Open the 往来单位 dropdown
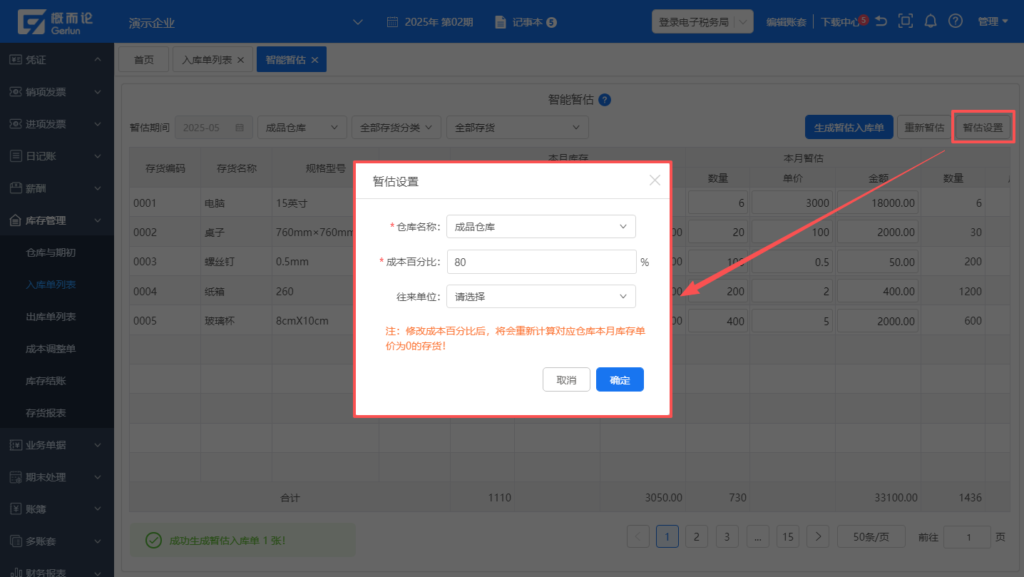This screenshot has height=577, width=1024. tap(540, 297)
